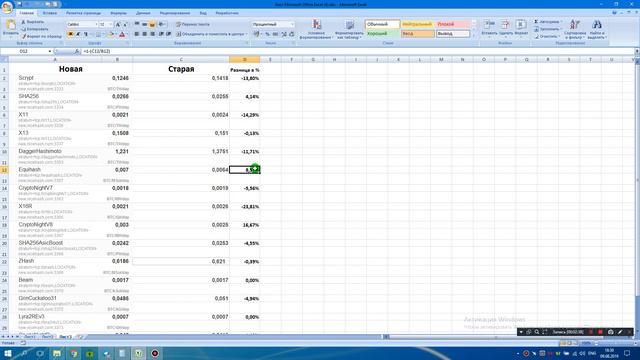Click Format (Формат) cells icon

(521, 28)
